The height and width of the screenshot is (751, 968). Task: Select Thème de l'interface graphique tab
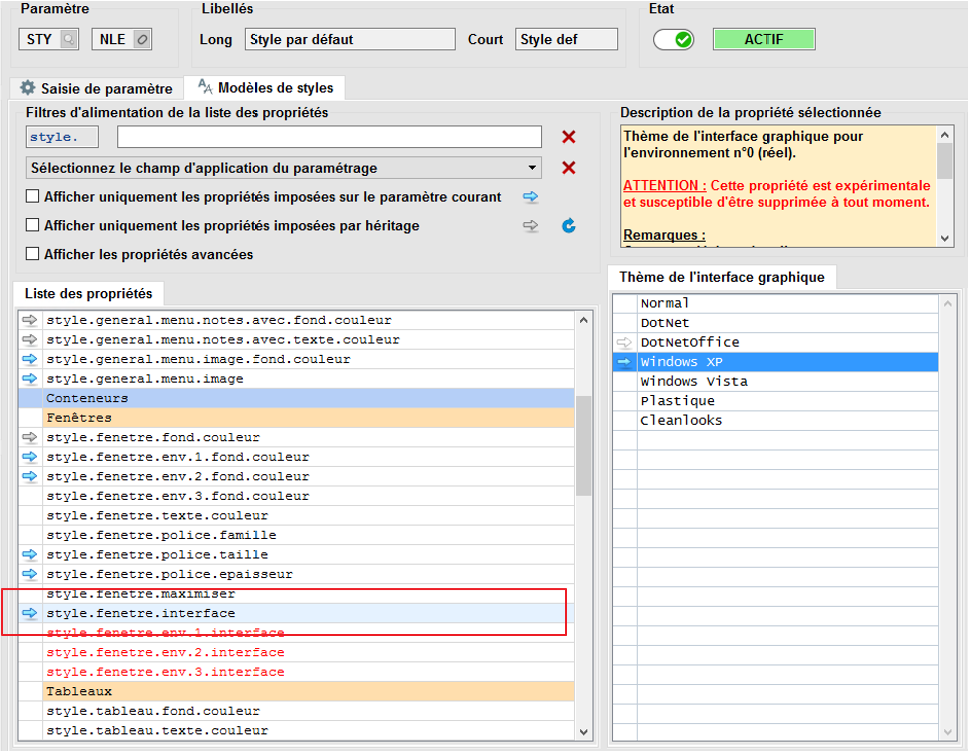coord(722,277)
